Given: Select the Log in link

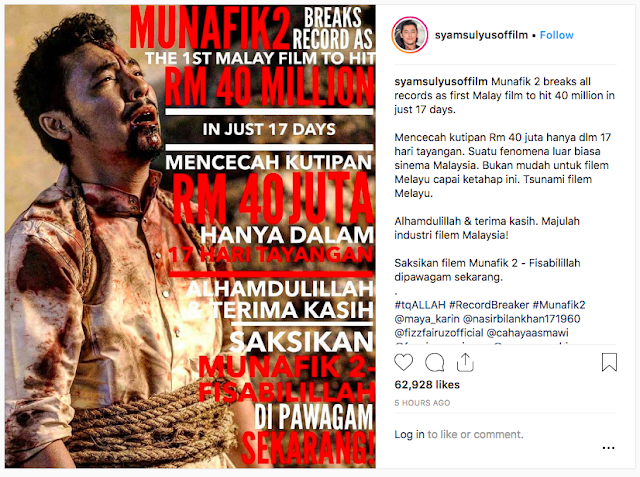Looking at the screenshot, I should 409,435.
